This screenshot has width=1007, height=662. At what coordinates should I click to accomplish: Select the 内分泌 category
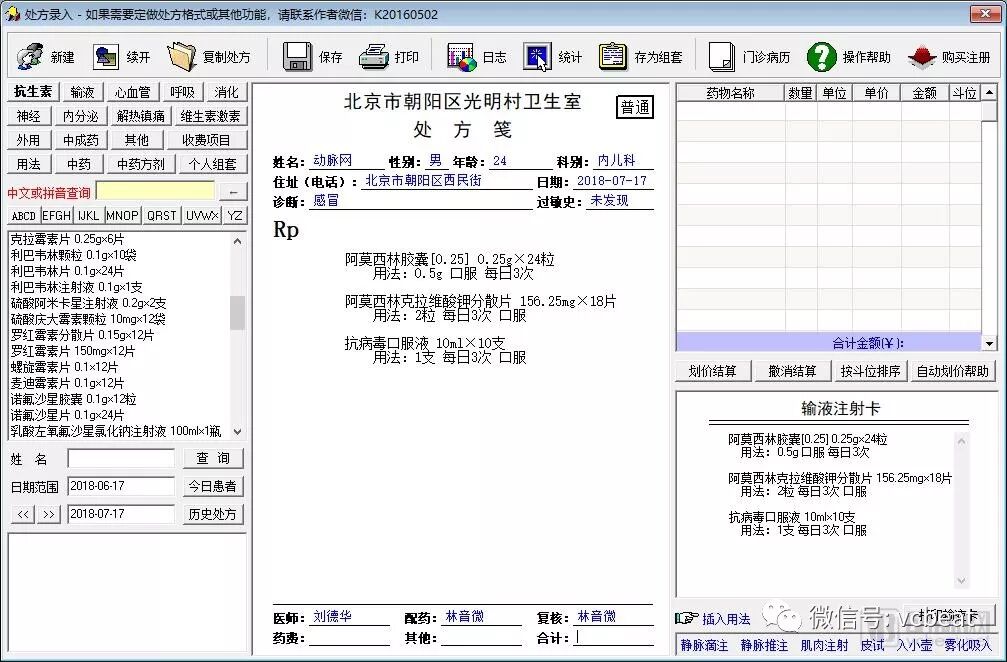coord(80,116)
